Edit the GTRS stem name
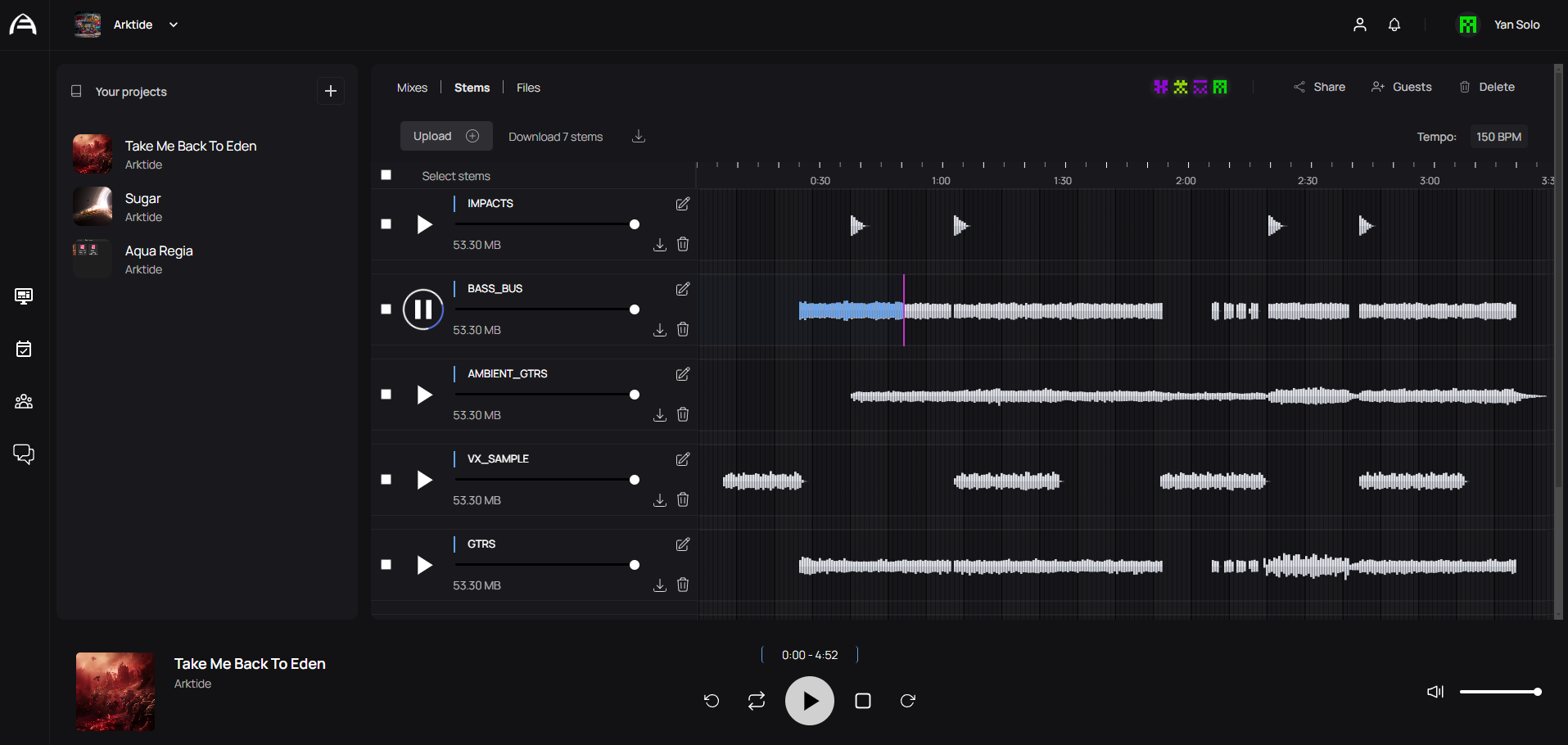The width and height of the screenshot is (1568, 745). tap(683, 544)
